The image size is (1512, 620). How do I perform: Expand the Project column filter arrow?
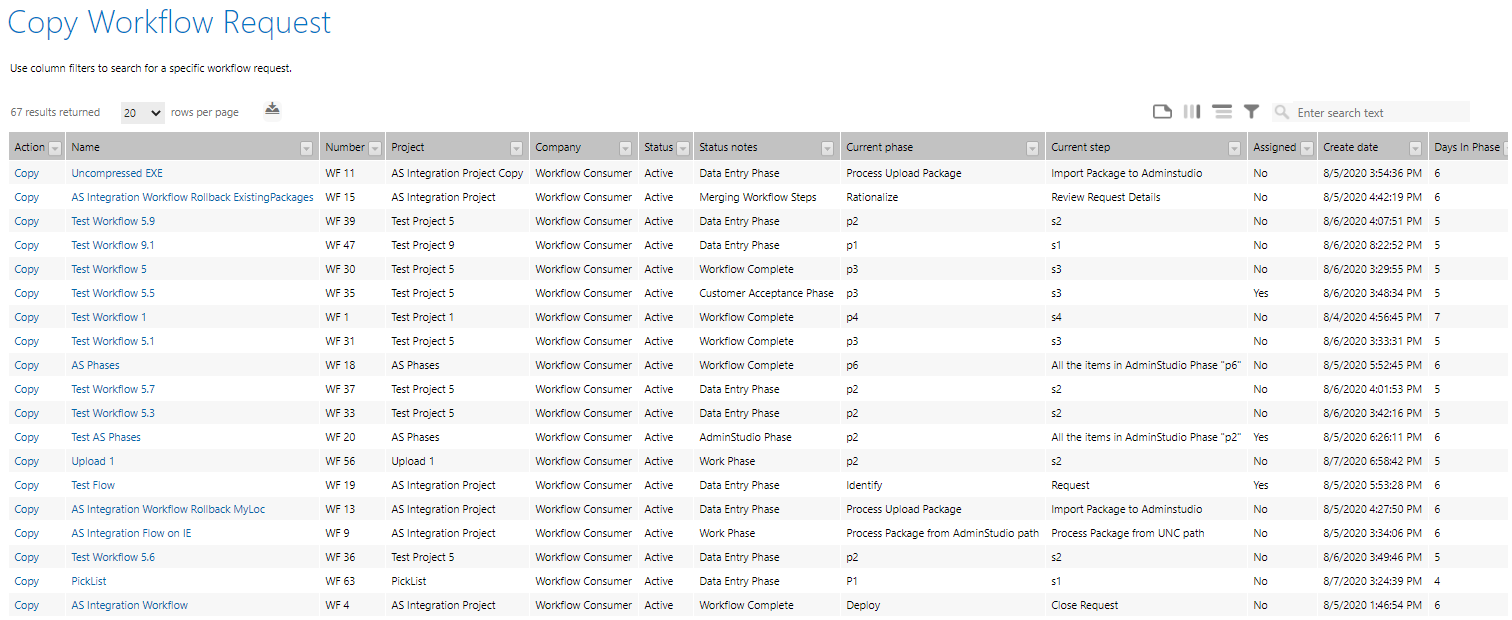point(516,148)
